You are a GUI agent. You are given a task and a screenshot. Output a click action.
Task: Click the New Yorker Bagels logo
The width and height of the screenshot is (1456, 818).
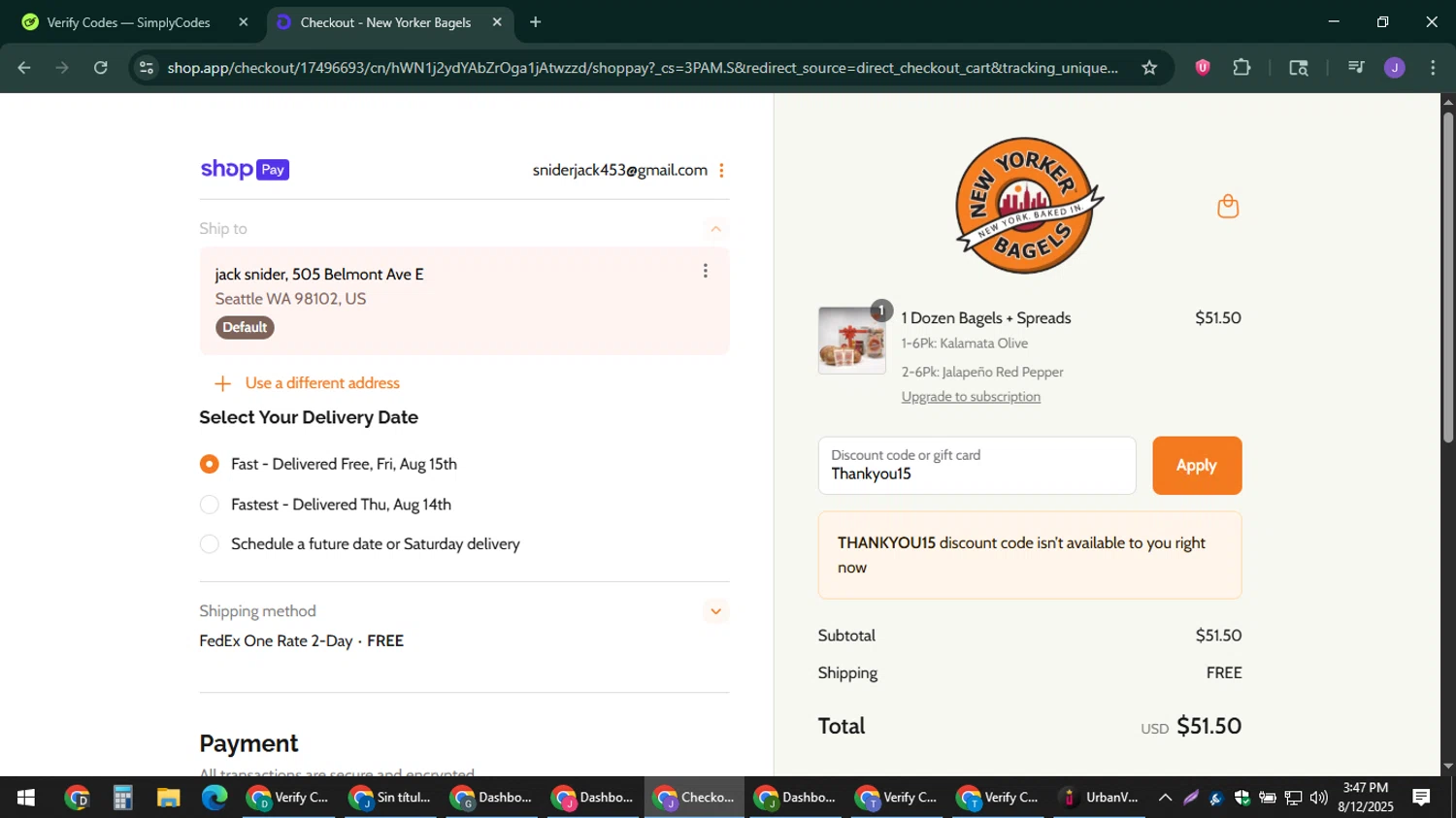pos(1030,206)
